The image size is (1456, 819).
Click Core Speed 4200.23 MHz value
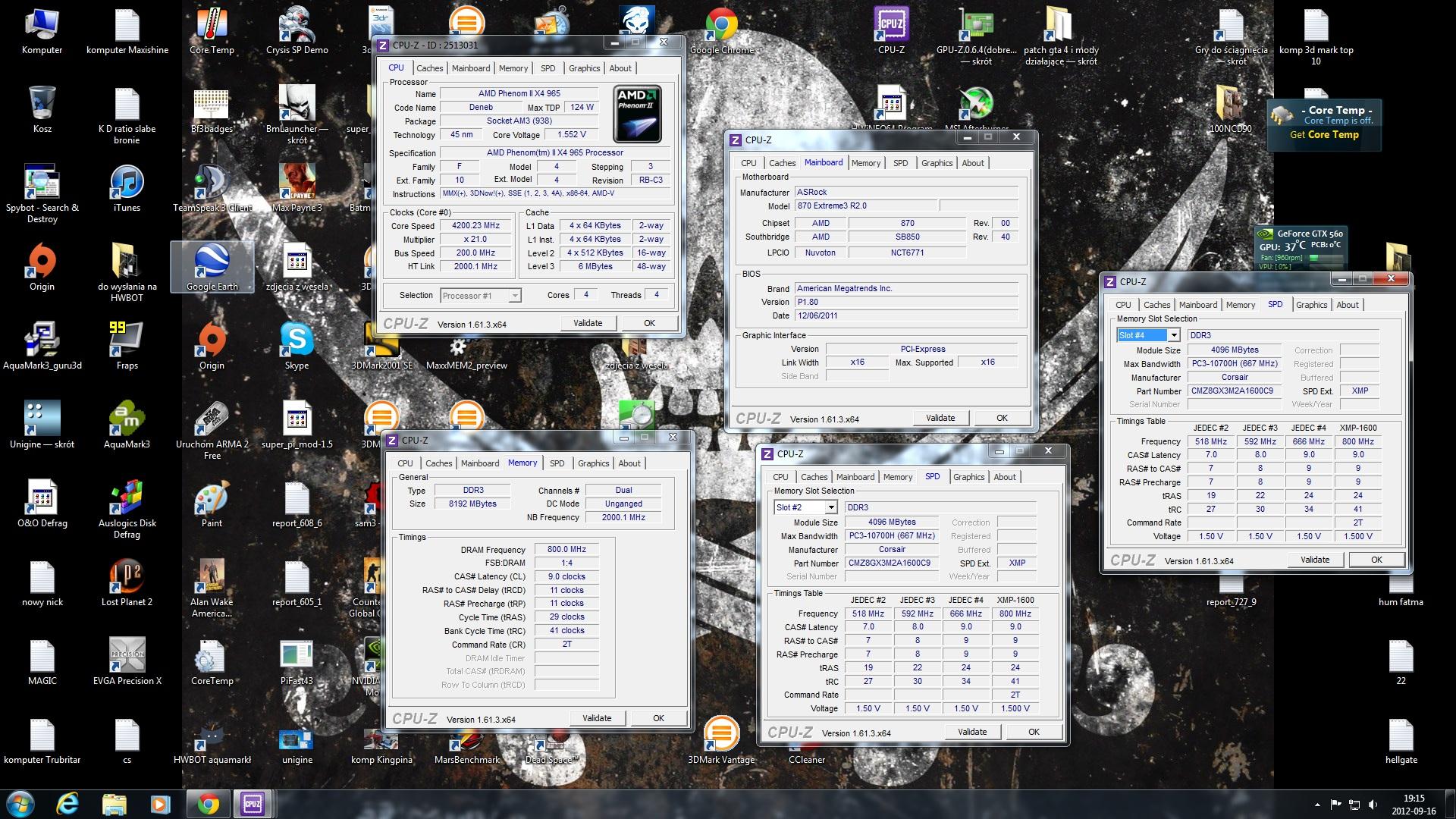pos(475,226)
